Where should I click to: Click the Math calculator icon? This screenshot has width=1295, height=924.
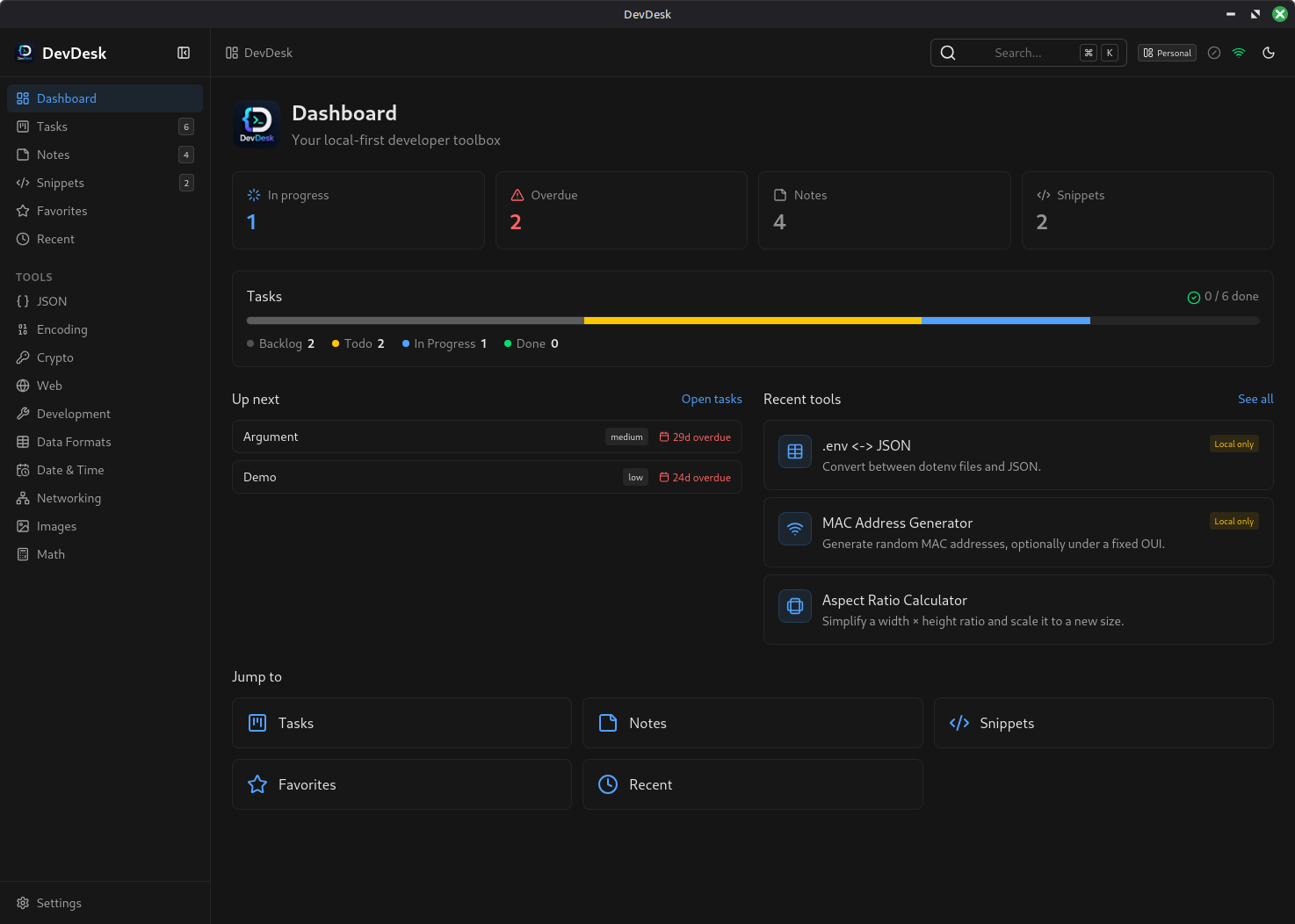coord(23,554)
